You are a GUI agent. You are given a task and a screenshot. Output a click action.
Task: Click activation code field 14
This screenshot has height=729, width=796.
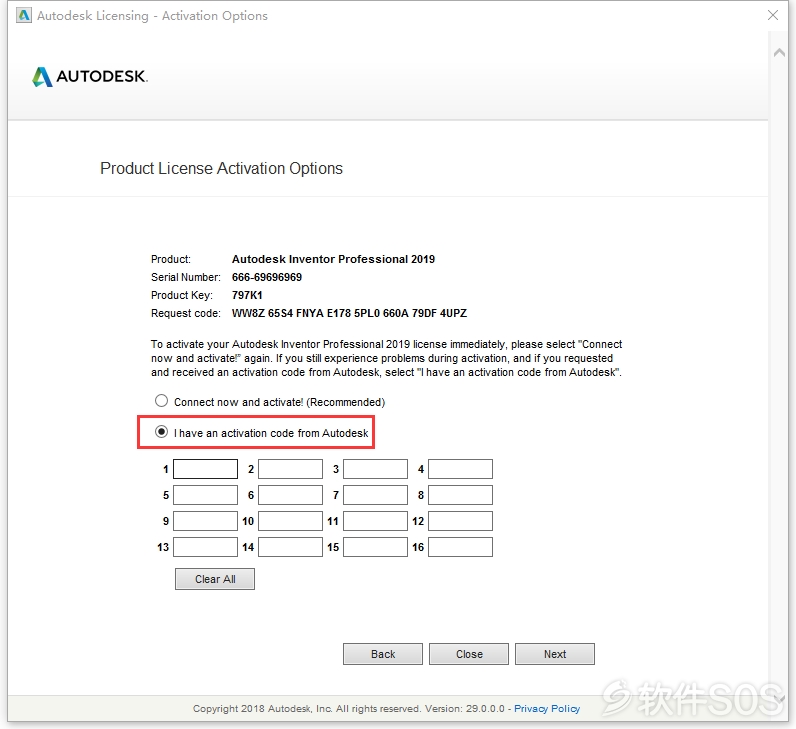coord(290,547)
